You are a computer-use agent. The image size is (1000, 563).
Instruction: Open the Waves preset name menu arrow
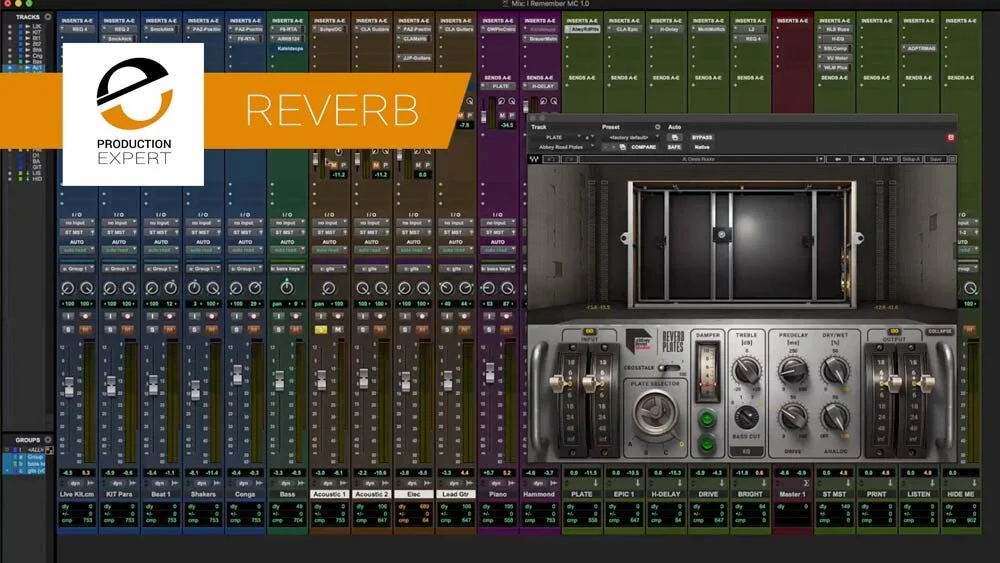[x=820, y=159]
